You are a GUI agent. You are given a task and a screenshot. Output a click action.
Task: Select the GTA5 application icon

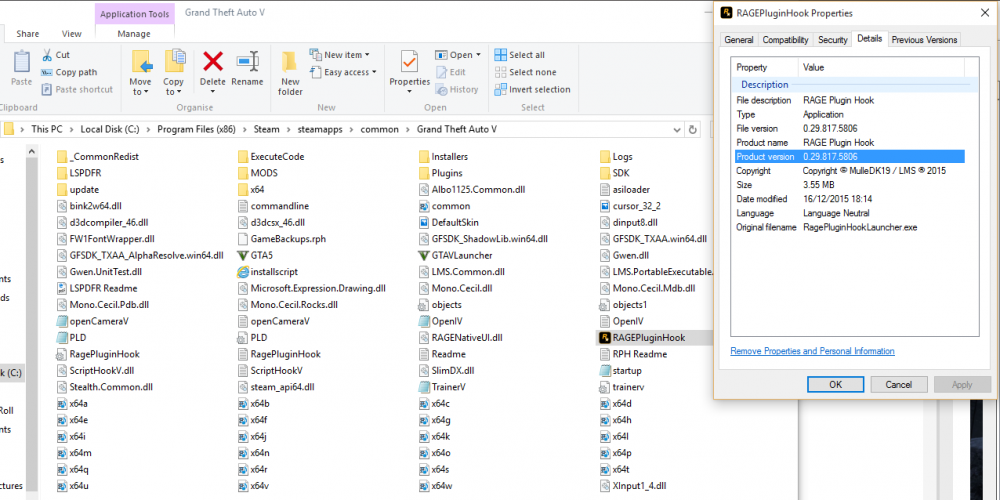[x=242, y=256]
